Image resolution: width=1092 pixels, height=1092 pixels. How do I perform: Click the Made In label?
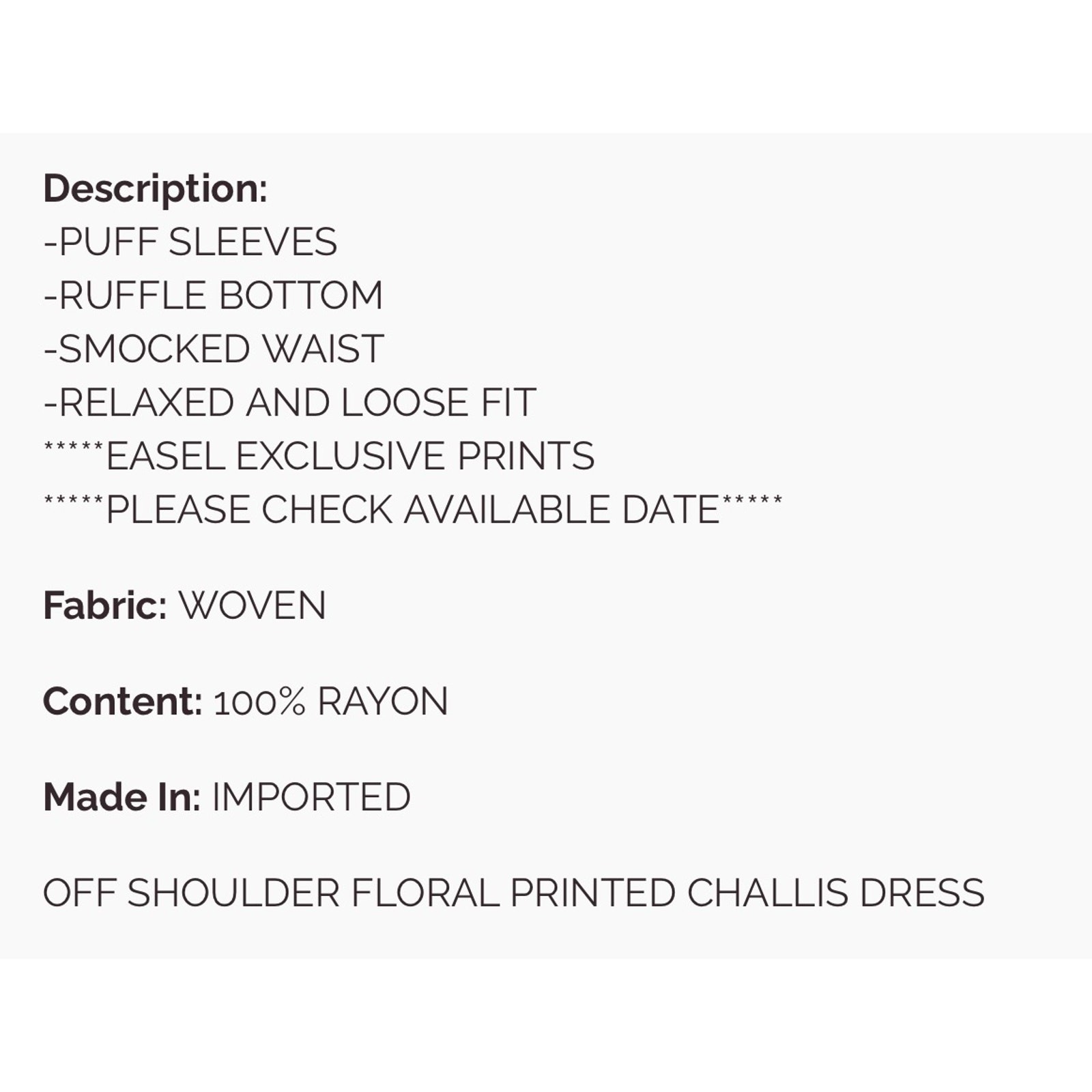click(x=121, y=796)
